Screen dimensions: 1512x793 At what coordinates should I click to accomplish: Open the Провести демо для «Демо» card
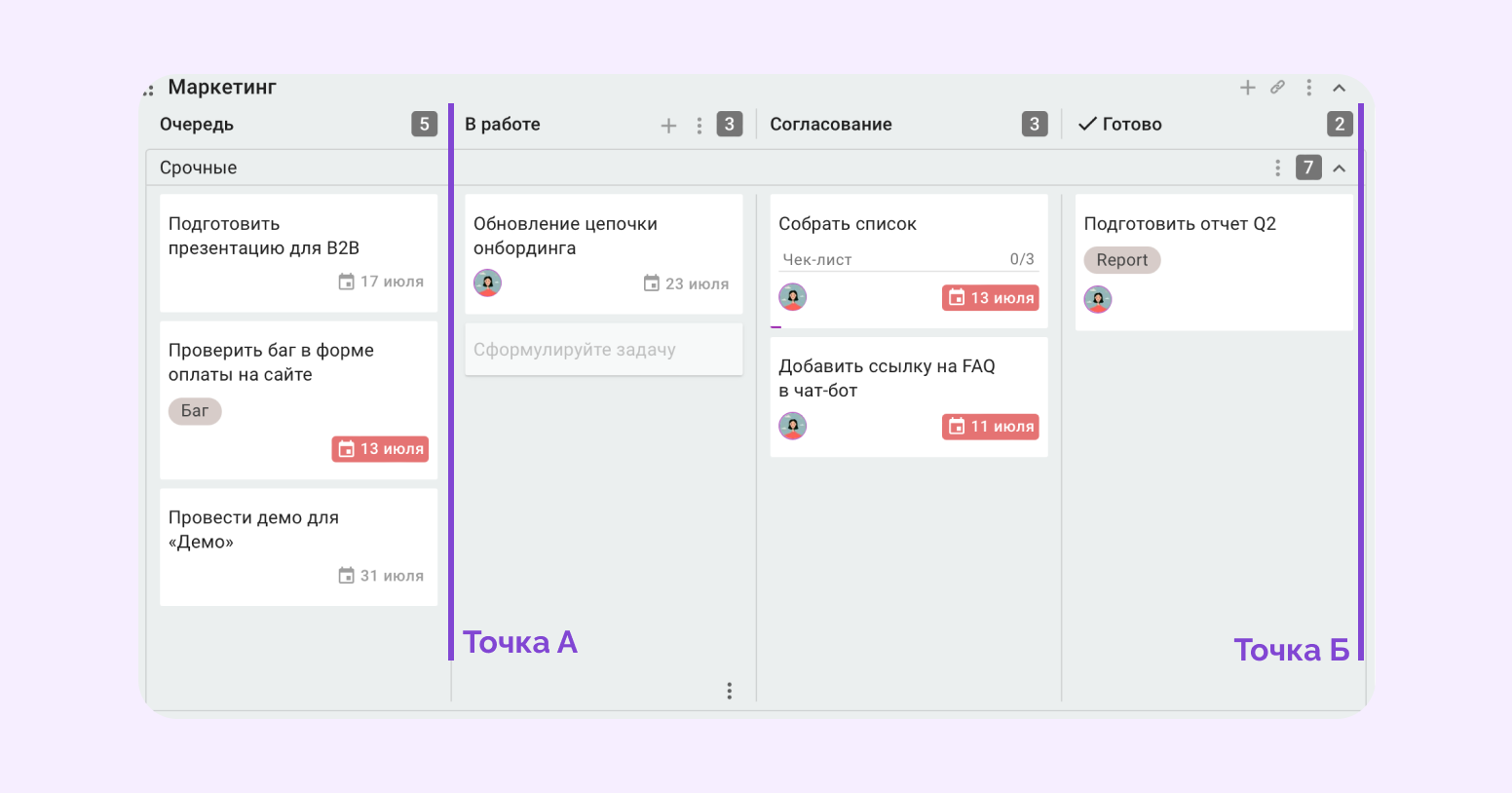coord(298,548)
